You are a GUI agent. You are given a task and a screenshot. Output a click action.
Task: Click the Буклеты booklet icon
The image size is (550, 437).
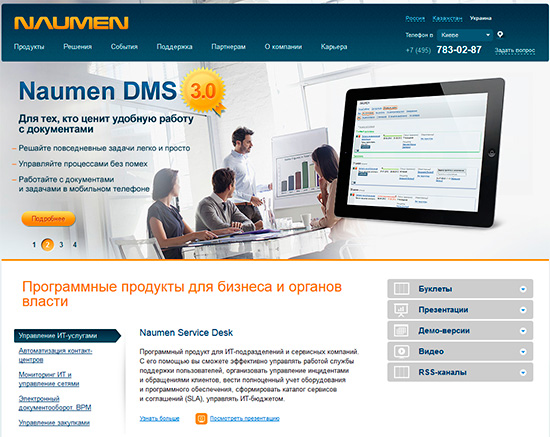401,289
